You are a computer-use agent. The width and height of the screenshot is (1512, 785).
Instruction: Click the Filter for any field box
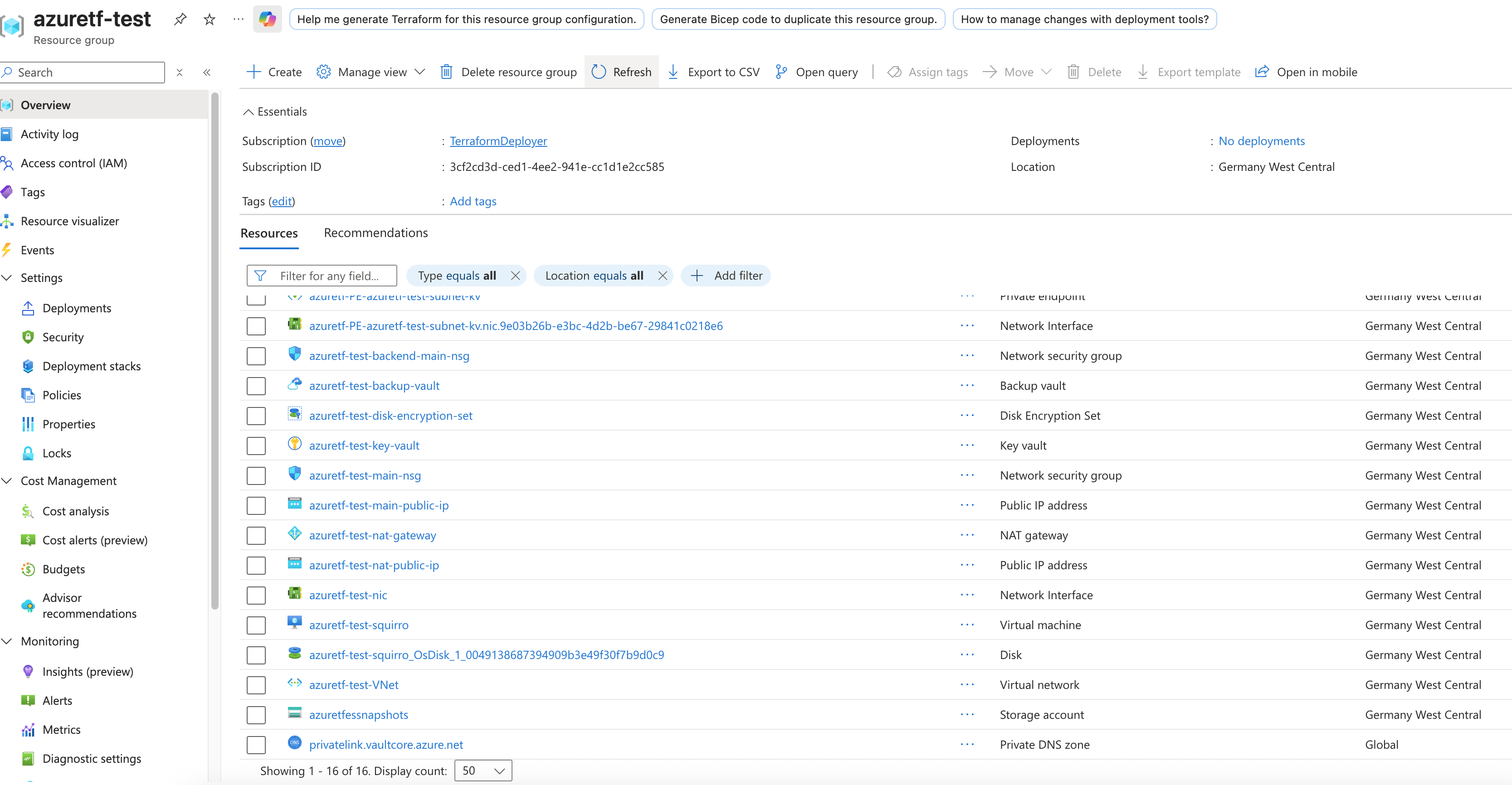(329, 276)
